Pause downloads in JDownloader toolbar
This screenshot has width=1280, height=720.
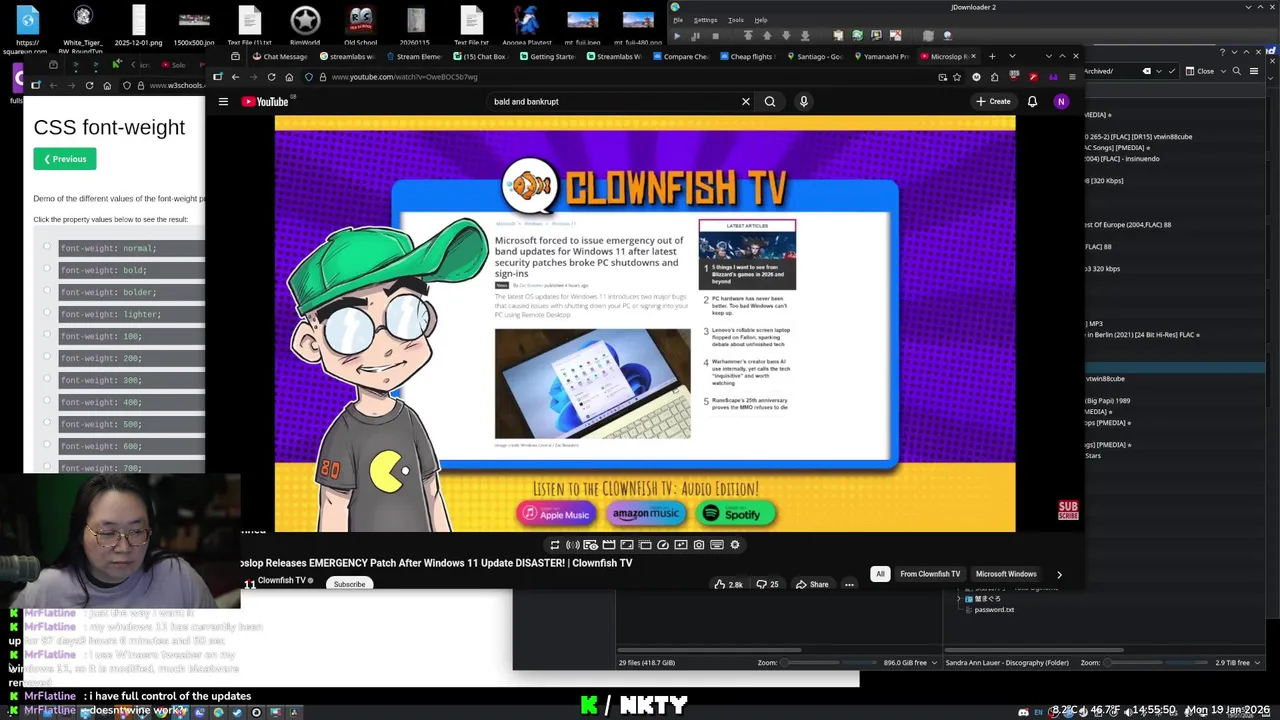click(x=696, y=36)
